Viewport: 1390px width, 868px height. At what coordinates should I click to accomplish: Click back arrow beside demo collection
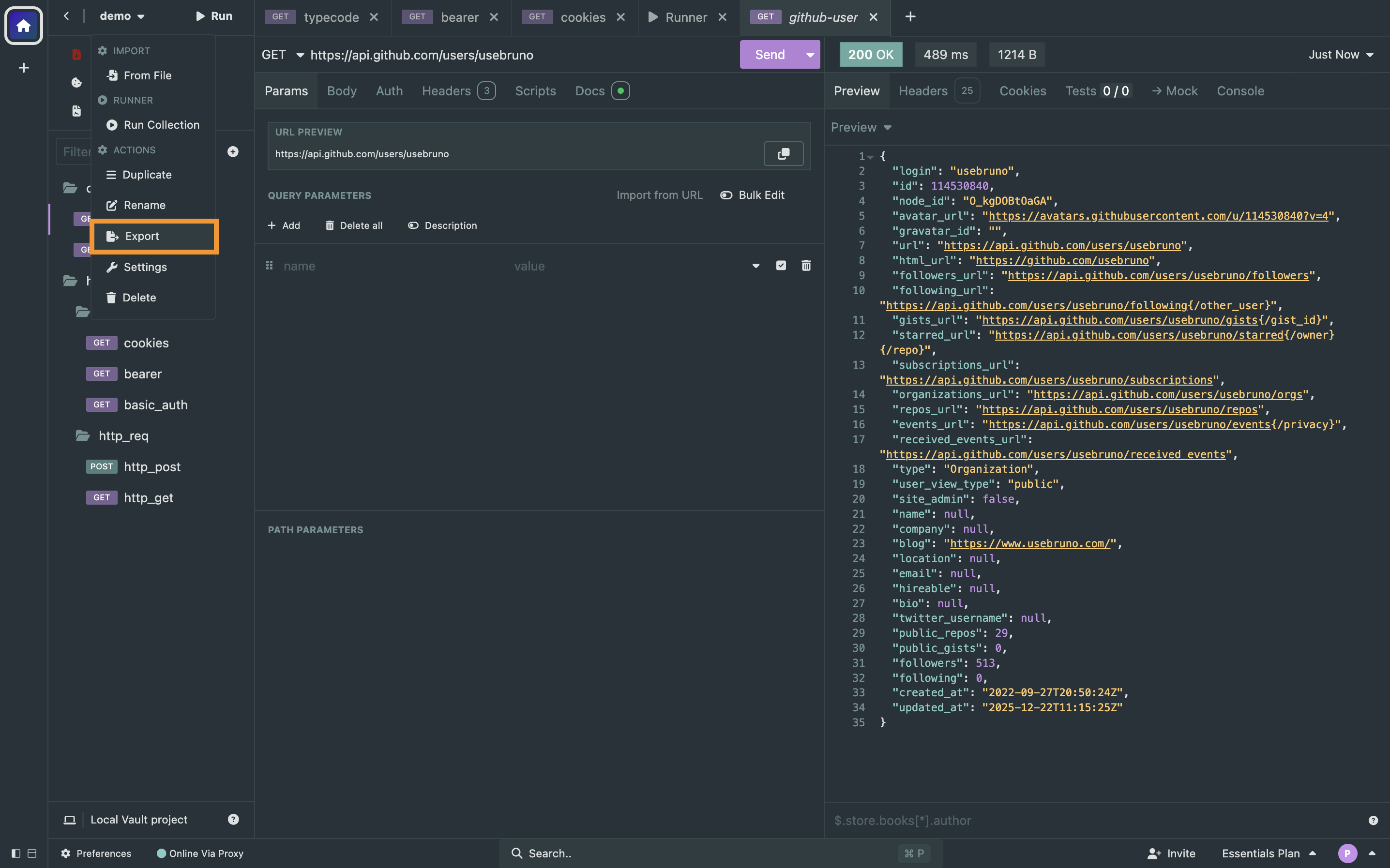(x=67, y=16)
